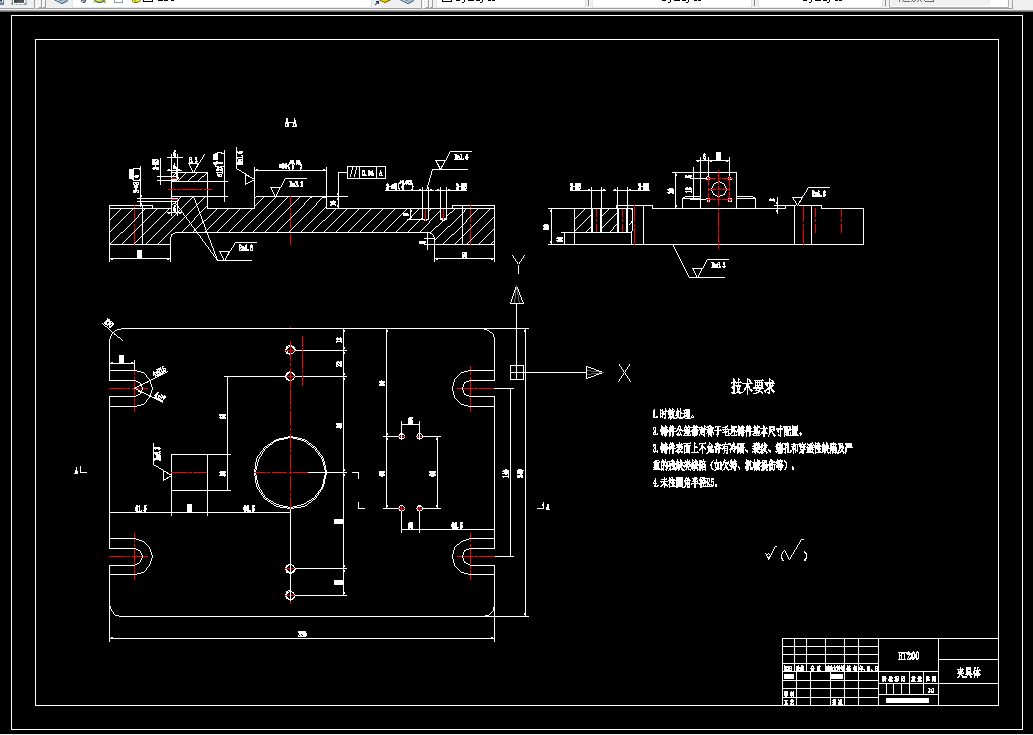Select the lower-left U-slot in plan view
Viewport: 1033px width, 735px height.
tap(131, 557)
